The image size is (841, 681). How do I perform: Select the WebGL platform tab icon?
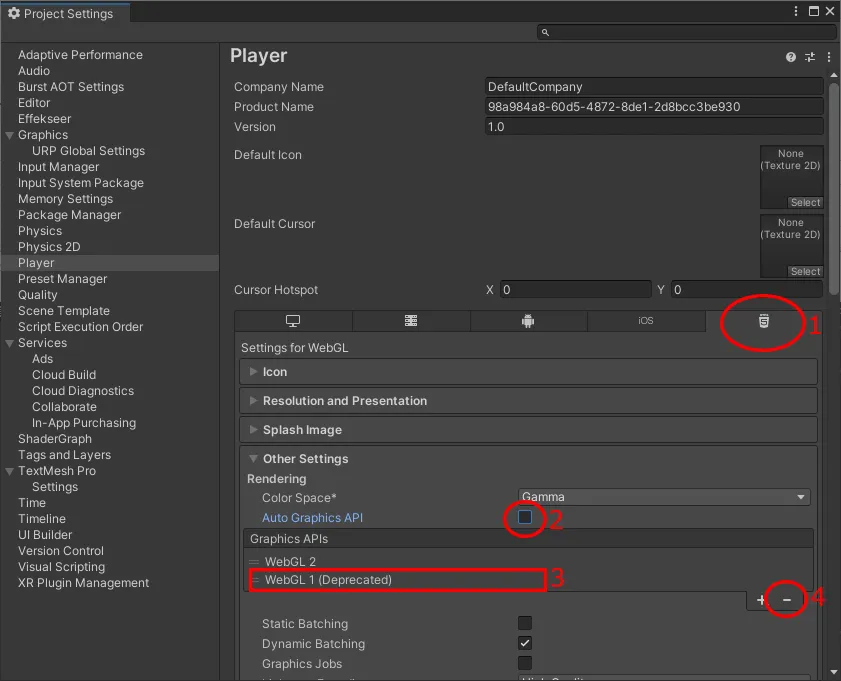click(763, 321)
